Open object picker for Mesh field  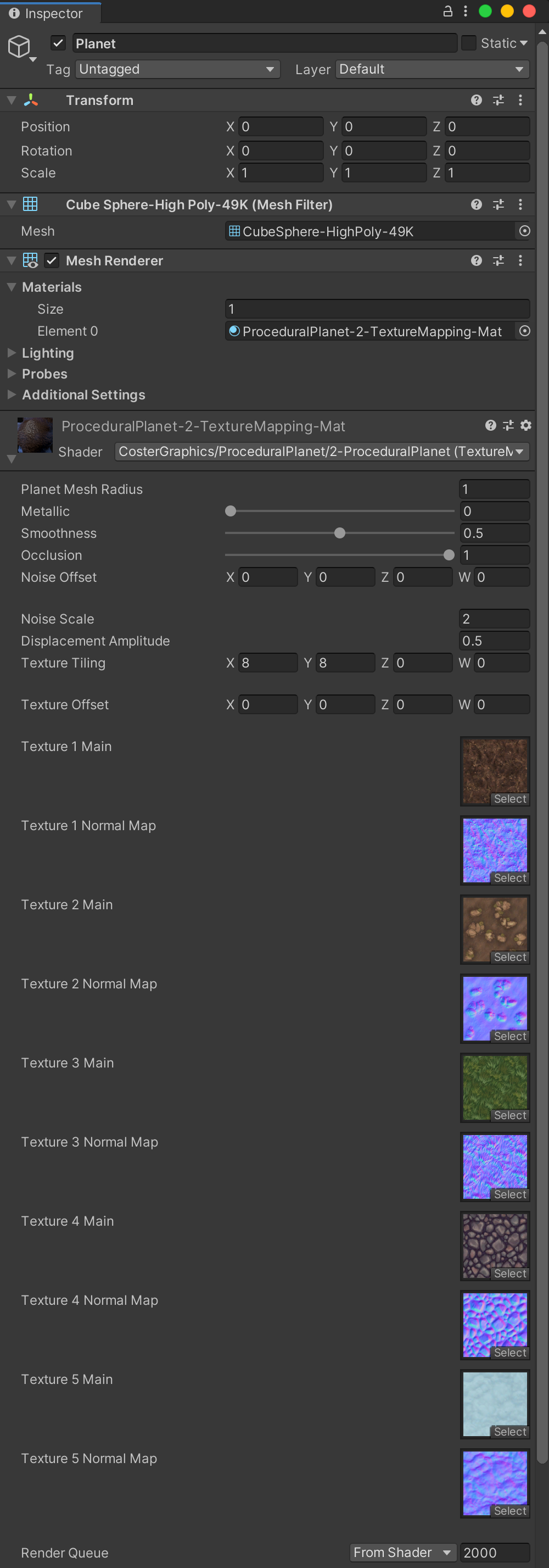point(524,231)
